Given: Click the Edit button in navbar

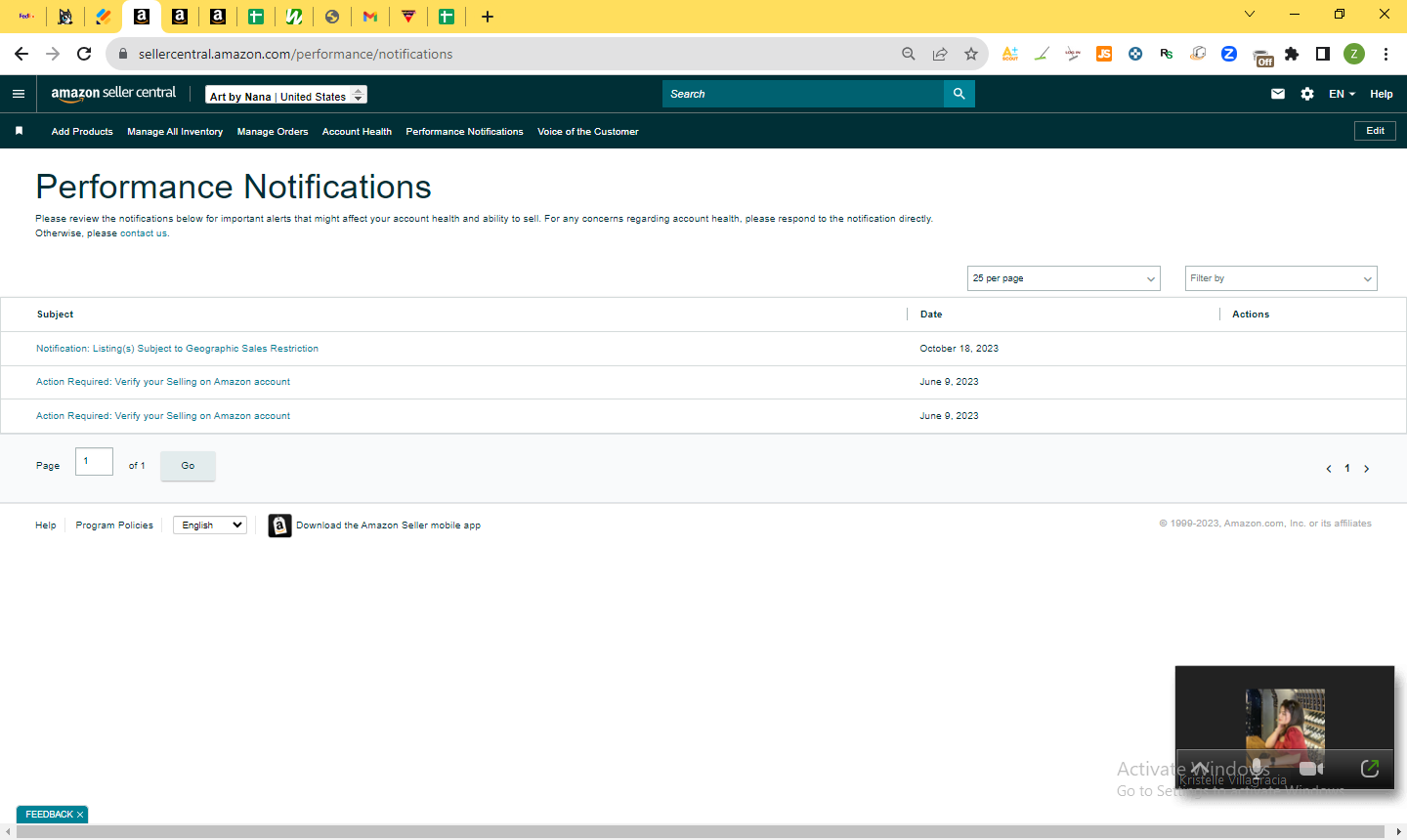Looking at the screenshot, I should 1375,131.
